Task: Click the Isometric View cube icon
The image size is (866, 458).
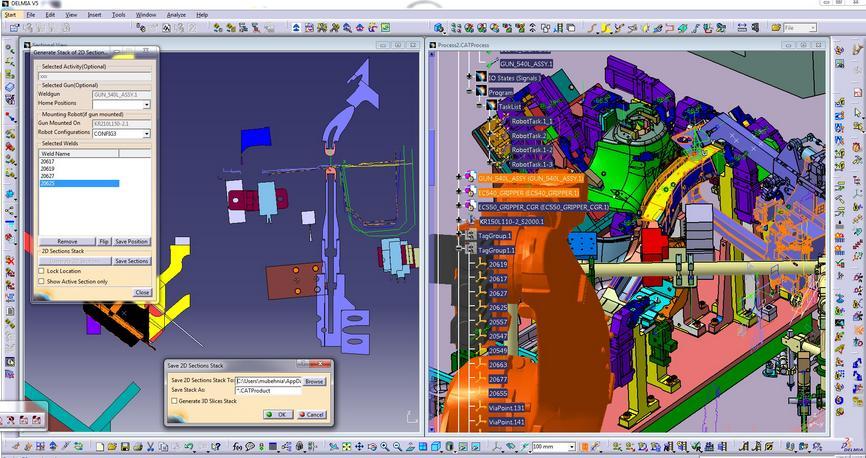Action: [x=435, y=446]
